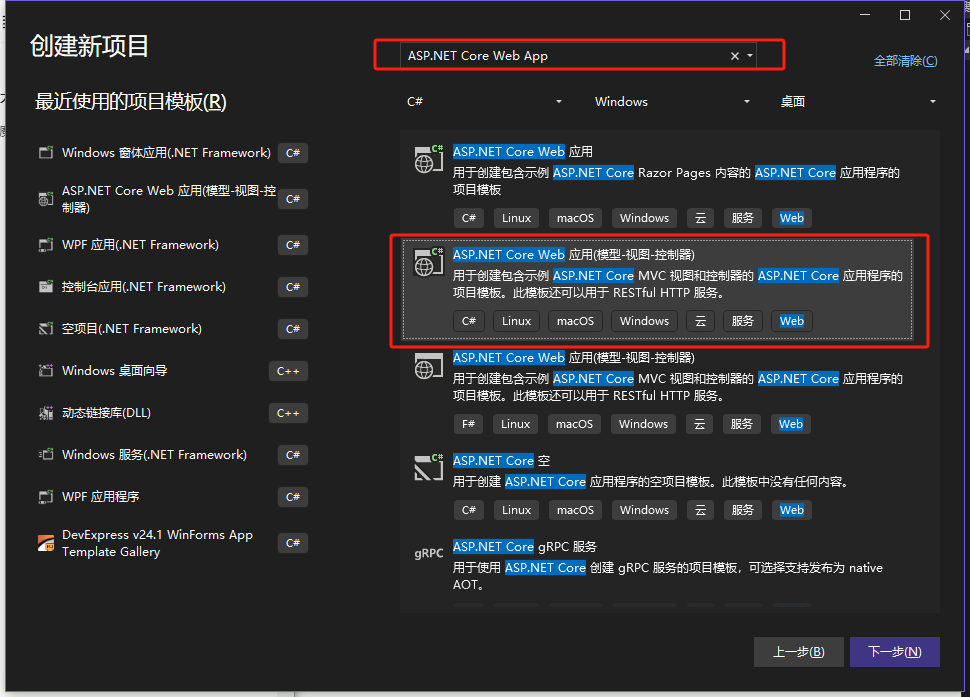This screenshot has width=970, height=697.
Task: Click the 服务 tag on the highlighted C# MVC template
Action: [742, 321]
